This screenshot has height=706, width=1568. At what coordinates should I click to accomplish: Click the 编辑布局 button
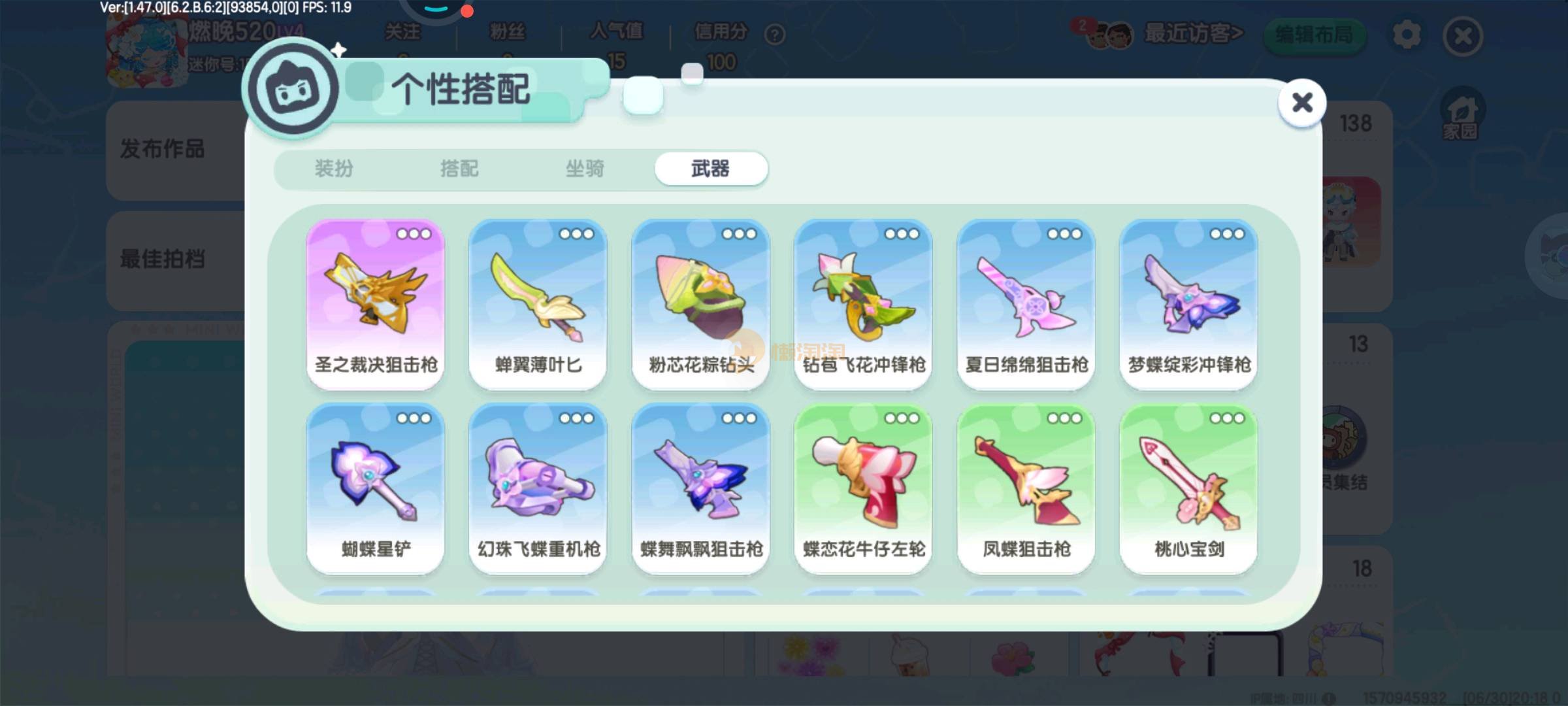pos(1315,34)
